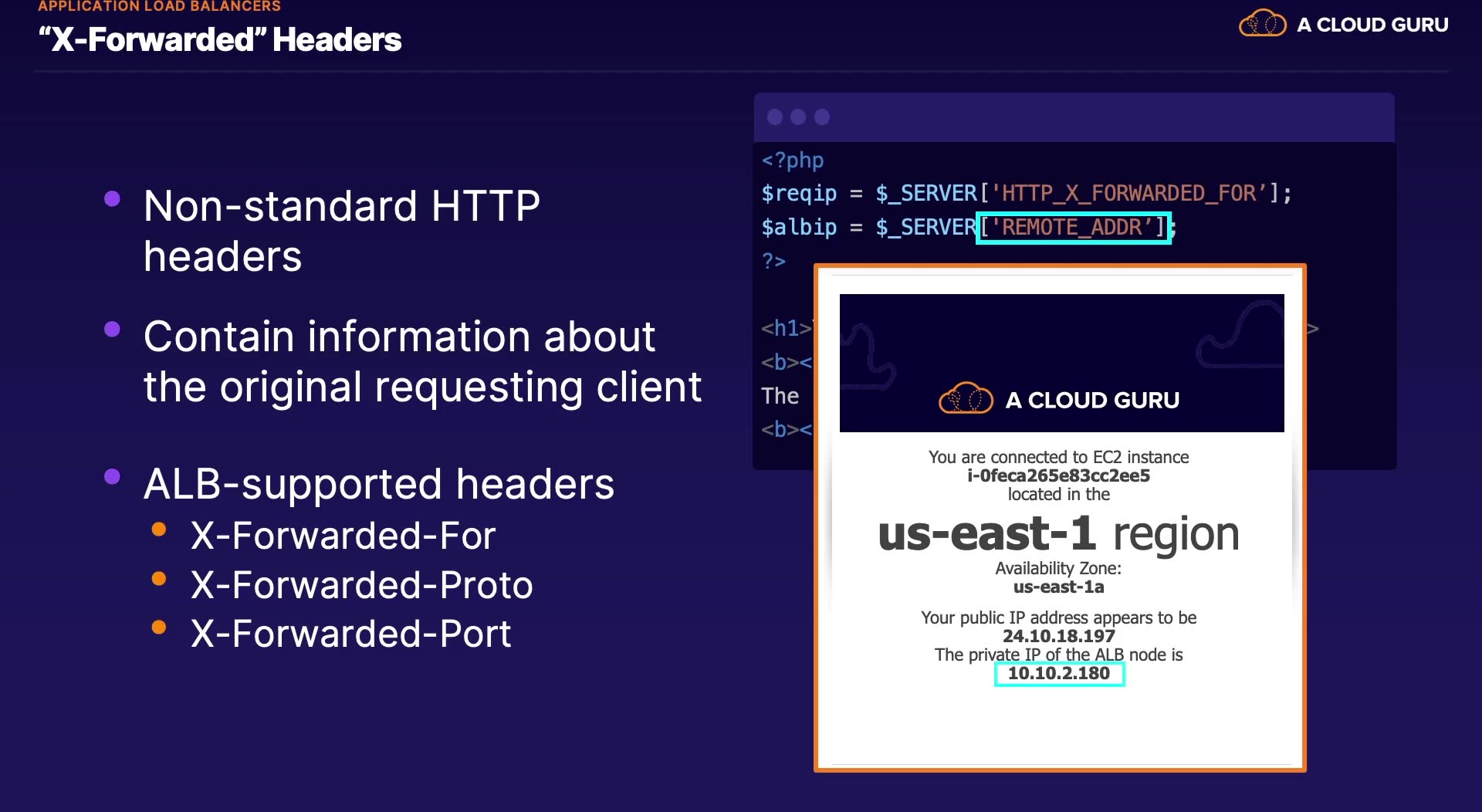Click the "APPLICATION LOAD BALANCERS" section label
The width and height of the screenshot is (1482, 812).
pyautogui.click(x=160, y=6)
